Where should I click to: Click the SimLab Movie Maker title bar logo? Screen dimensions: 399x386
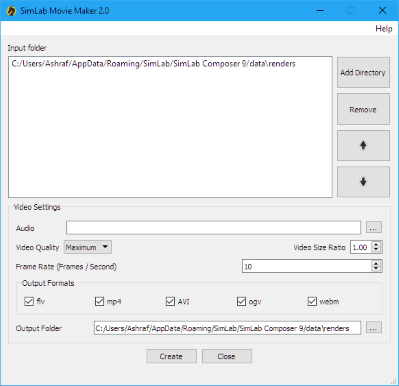[x=11, y=11]
